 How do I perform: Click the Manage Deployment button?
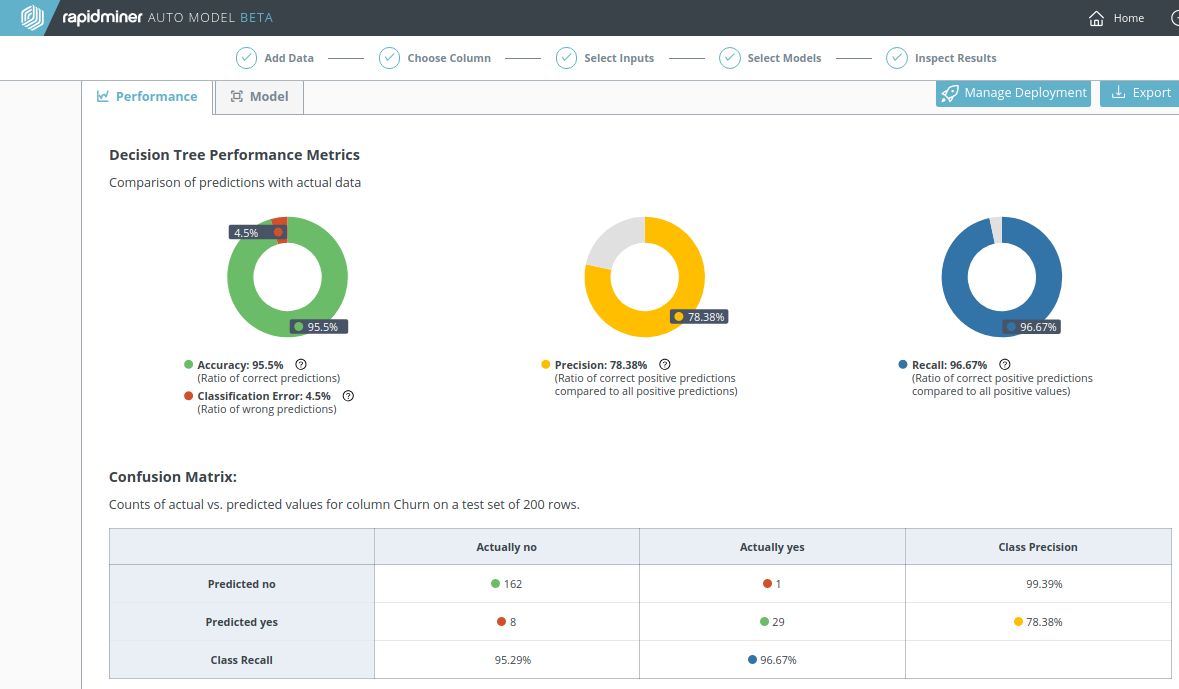(x=1013, y=93)
